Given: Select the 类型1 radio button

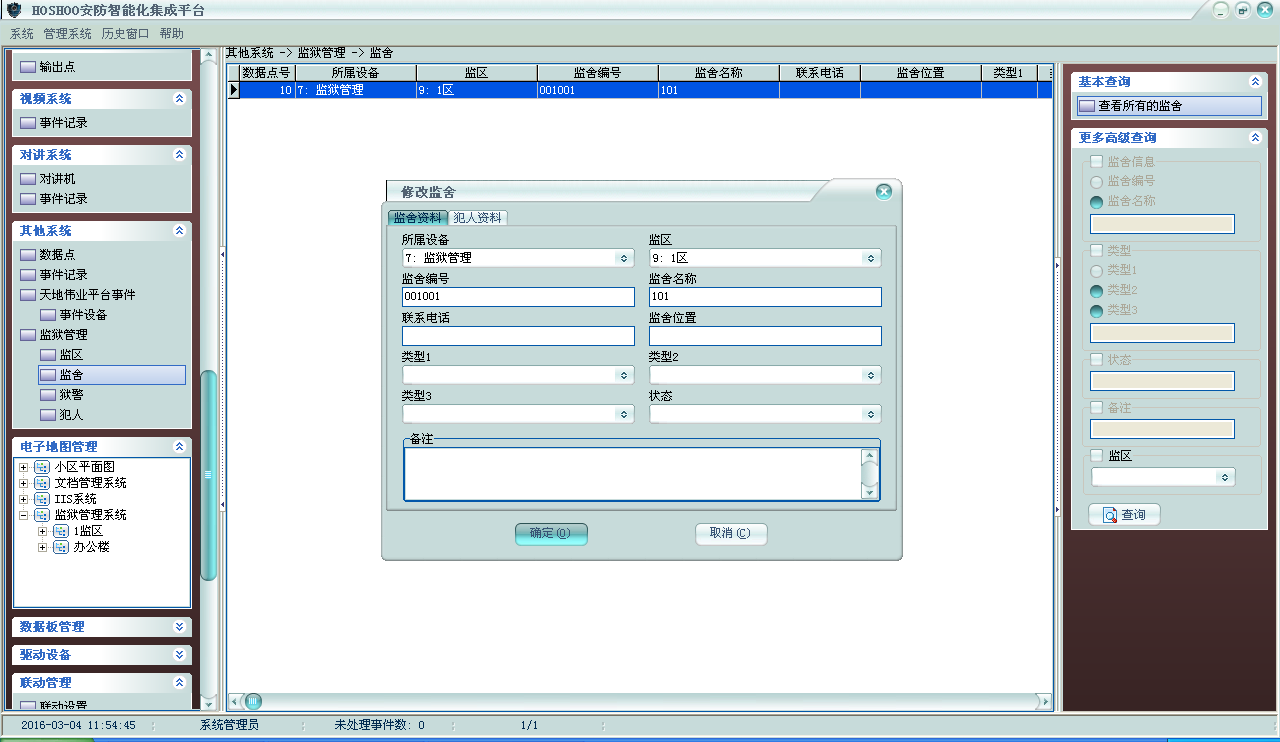Looking at the screenshot, I should pyautogui.click(x=1096, y=270).
